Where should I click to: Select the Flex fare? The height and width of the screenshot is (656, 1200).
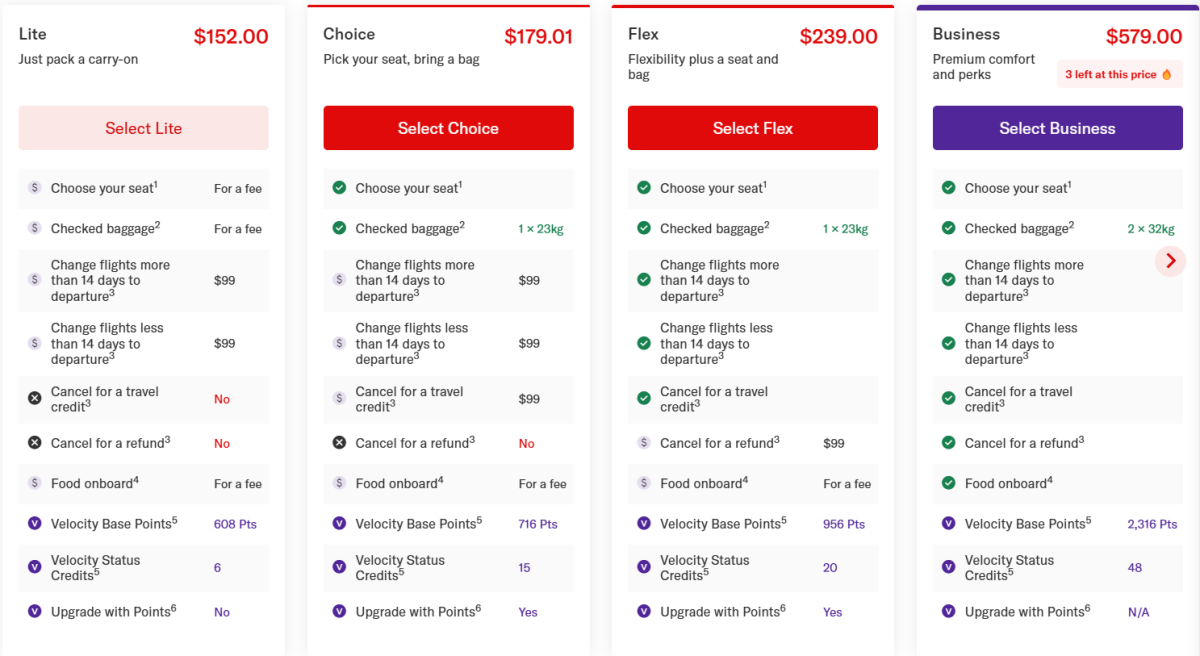(x=752, y=128)
